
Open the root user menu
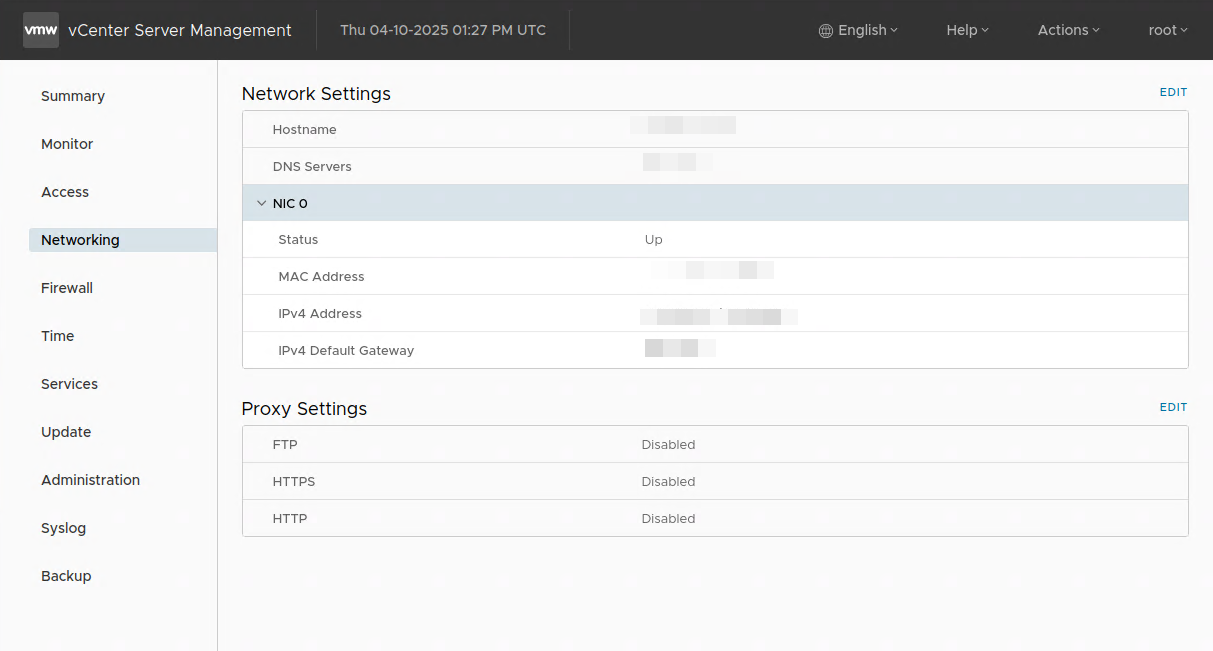(1167, 30)
